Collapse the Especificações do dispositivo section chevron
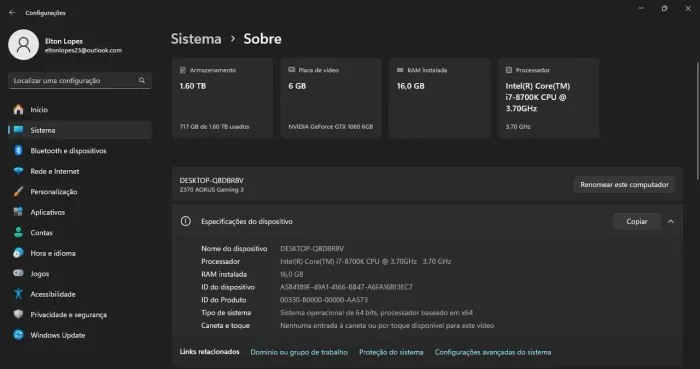 coord(671,221)
